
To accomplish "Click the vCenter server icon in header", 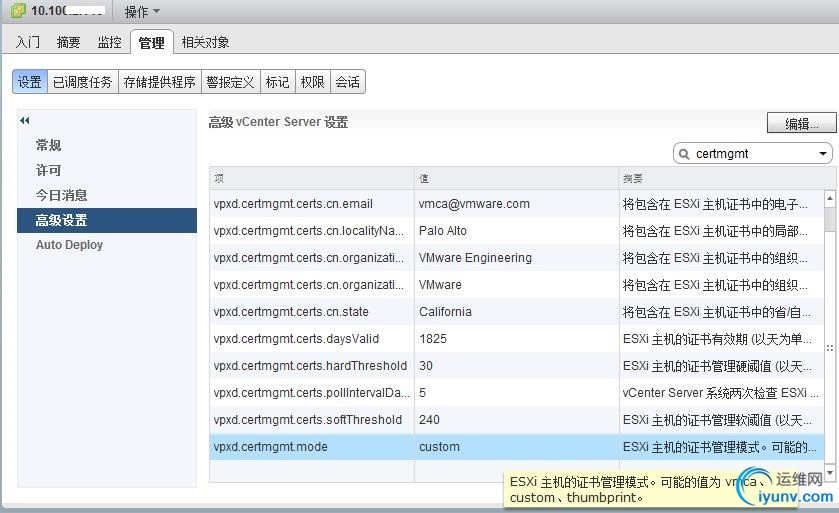I will [x=18, y=11].
